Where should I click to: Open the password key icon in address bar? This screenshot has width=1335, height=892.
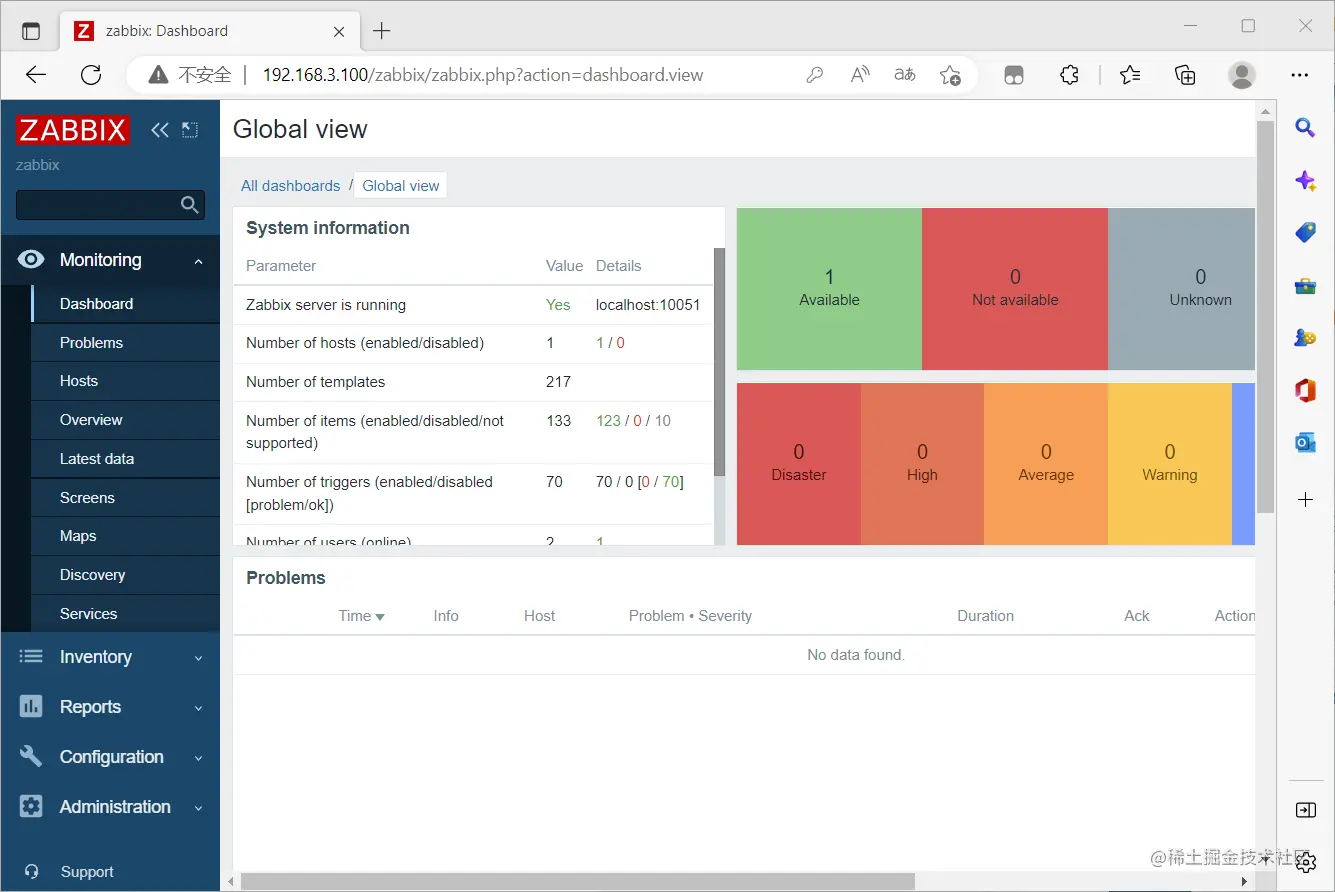[815, 75]
